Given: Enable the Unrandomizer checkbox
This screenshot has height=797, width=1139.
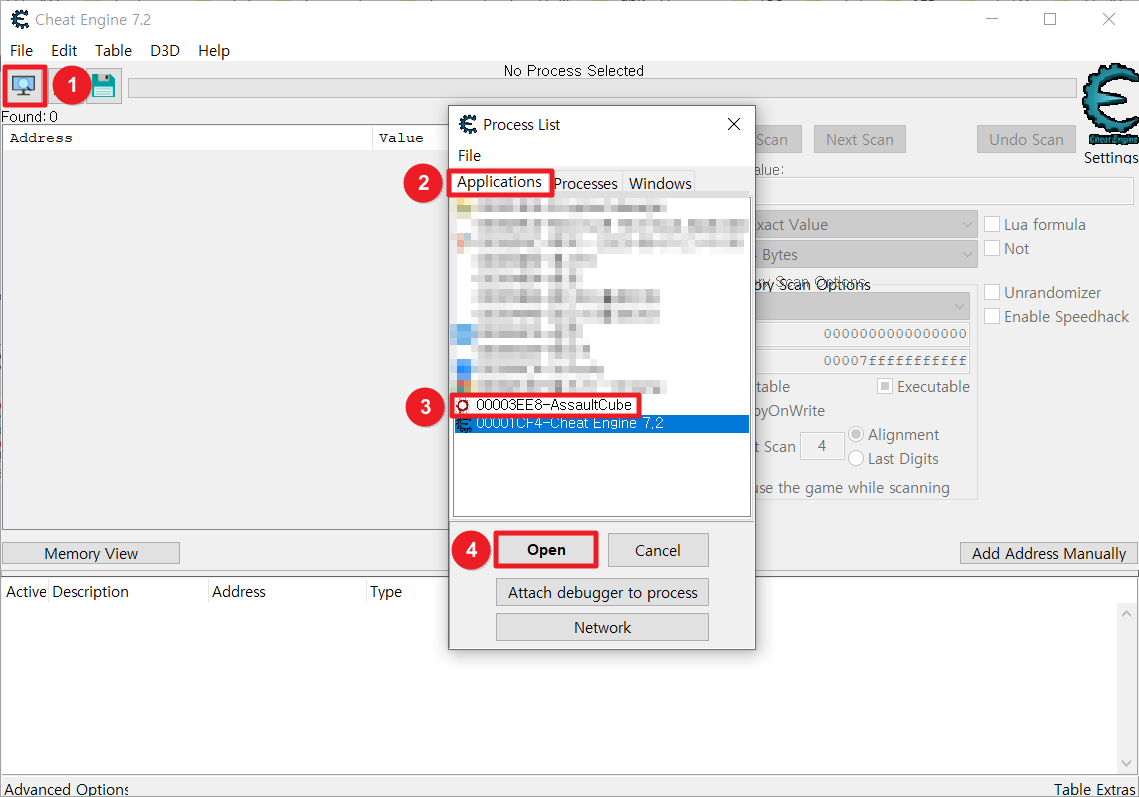Looking at the screenshot, I should pos(992,293).
